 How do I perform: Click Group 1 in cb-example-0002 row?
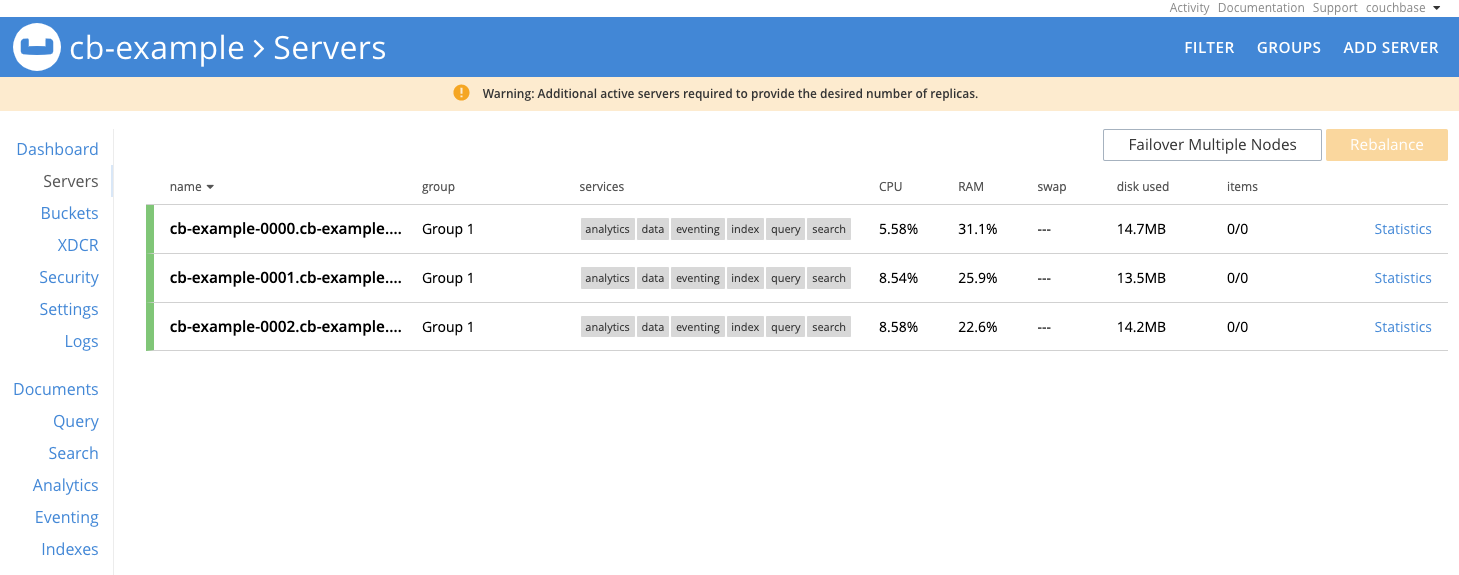[448, 327]
